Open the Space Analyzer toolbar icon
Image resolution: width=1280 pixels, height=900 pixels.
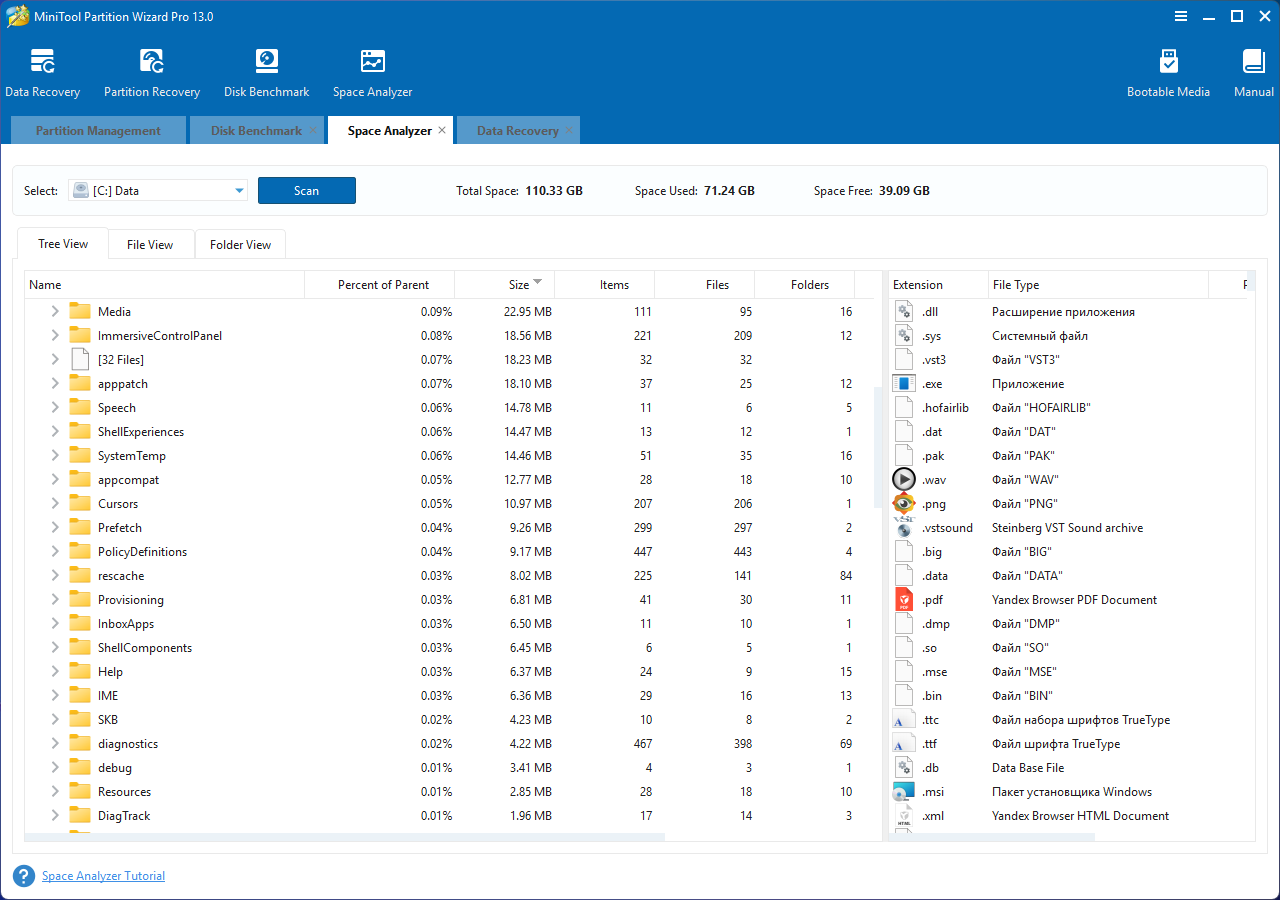[x=373, y=62]
